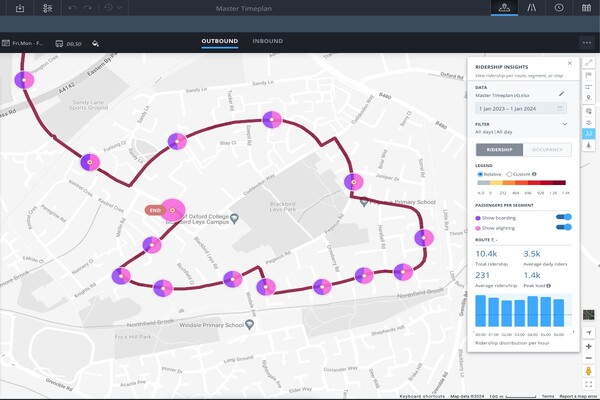This screenshot has width=600, height=400.
Task: Select the OUTBOUND direction tab
Action: point(220,41)
